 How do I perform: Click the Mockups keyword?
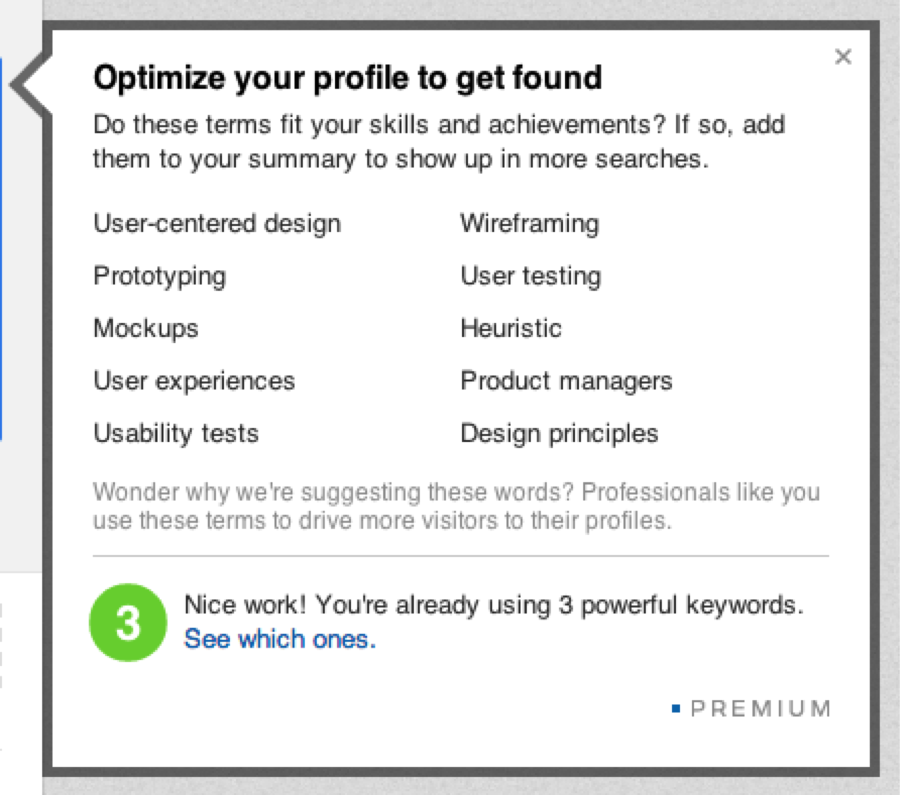146,328
